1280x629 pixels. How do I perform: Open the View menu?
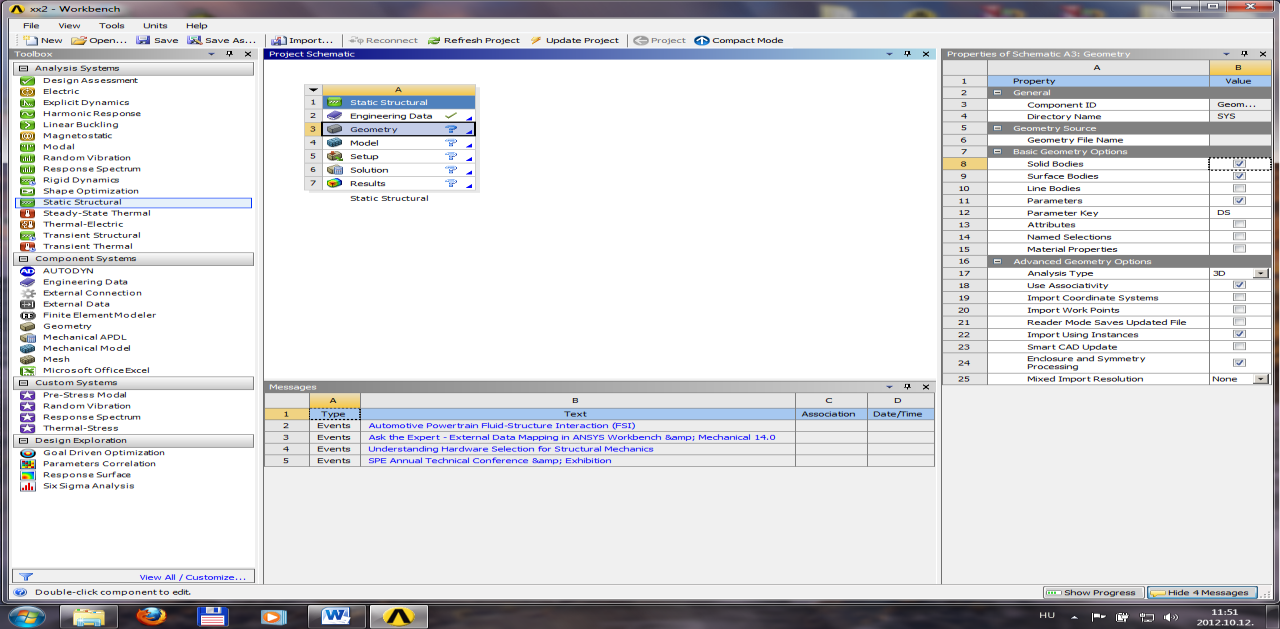coord(69,25)
